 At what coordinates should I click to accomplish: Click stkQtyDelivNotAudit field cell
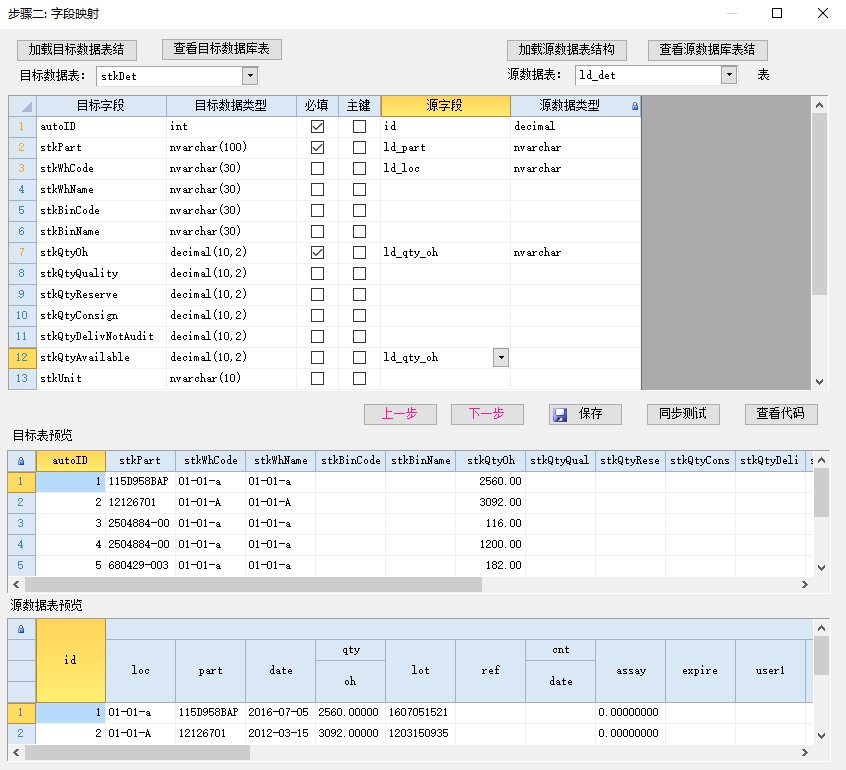tap(101, 337)
